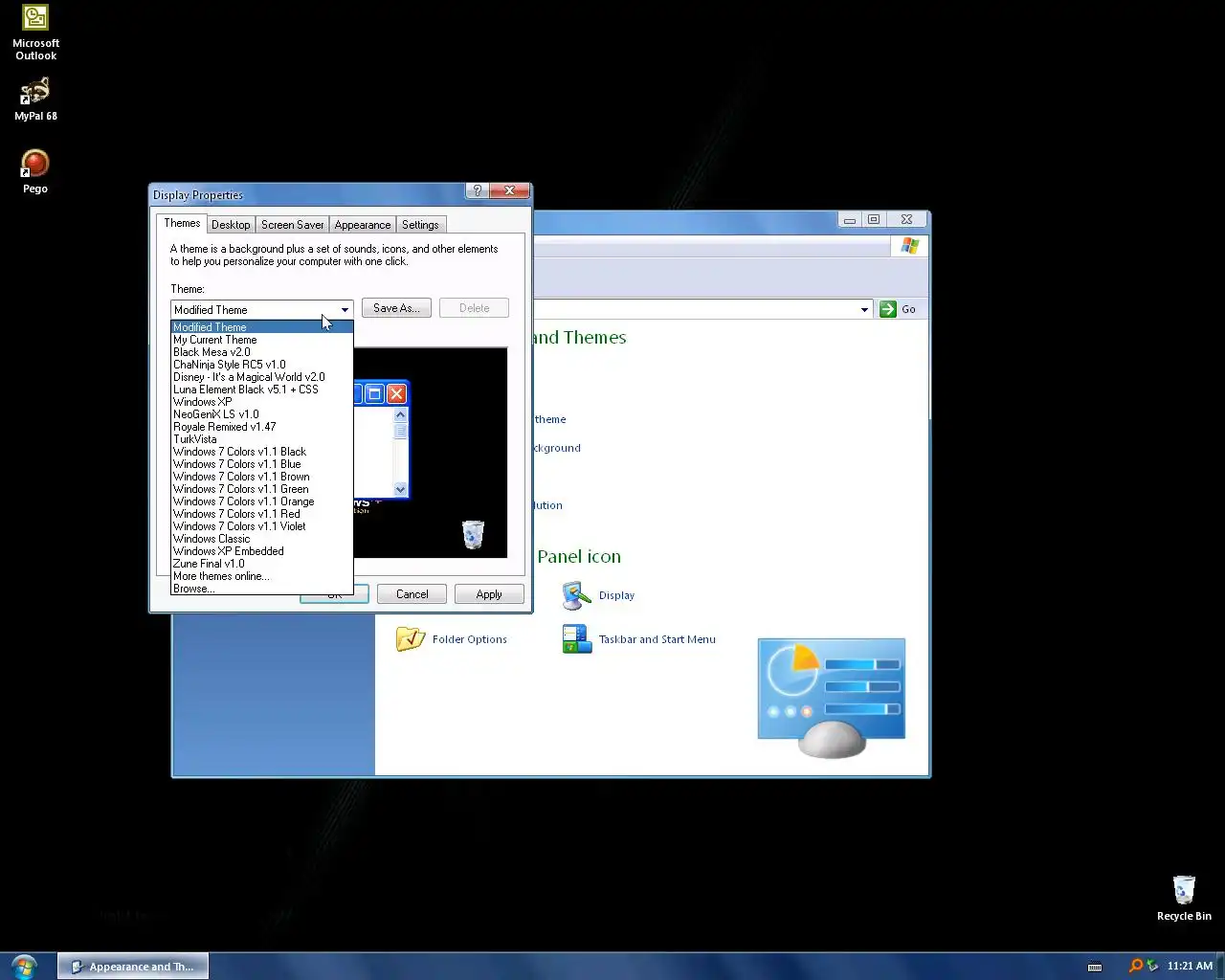Click the clock showing 11:21 AM

(1190, 966)
